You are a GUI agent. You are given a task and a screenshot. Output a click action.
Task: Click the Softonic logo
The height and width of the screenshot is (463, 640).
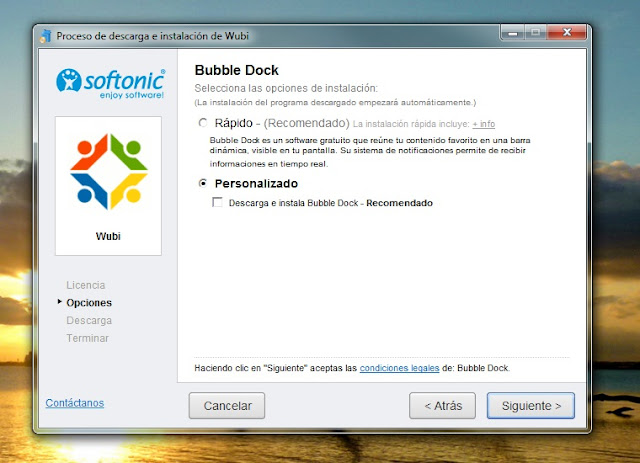pyautogui.click(x=111, y=83)
